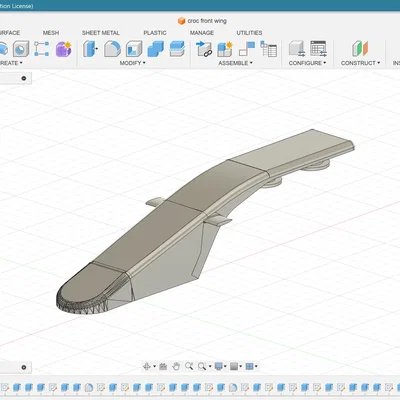The image size is (400, 400).
Task: Open the CREATE panel dropdown
Action: [11, 63]
